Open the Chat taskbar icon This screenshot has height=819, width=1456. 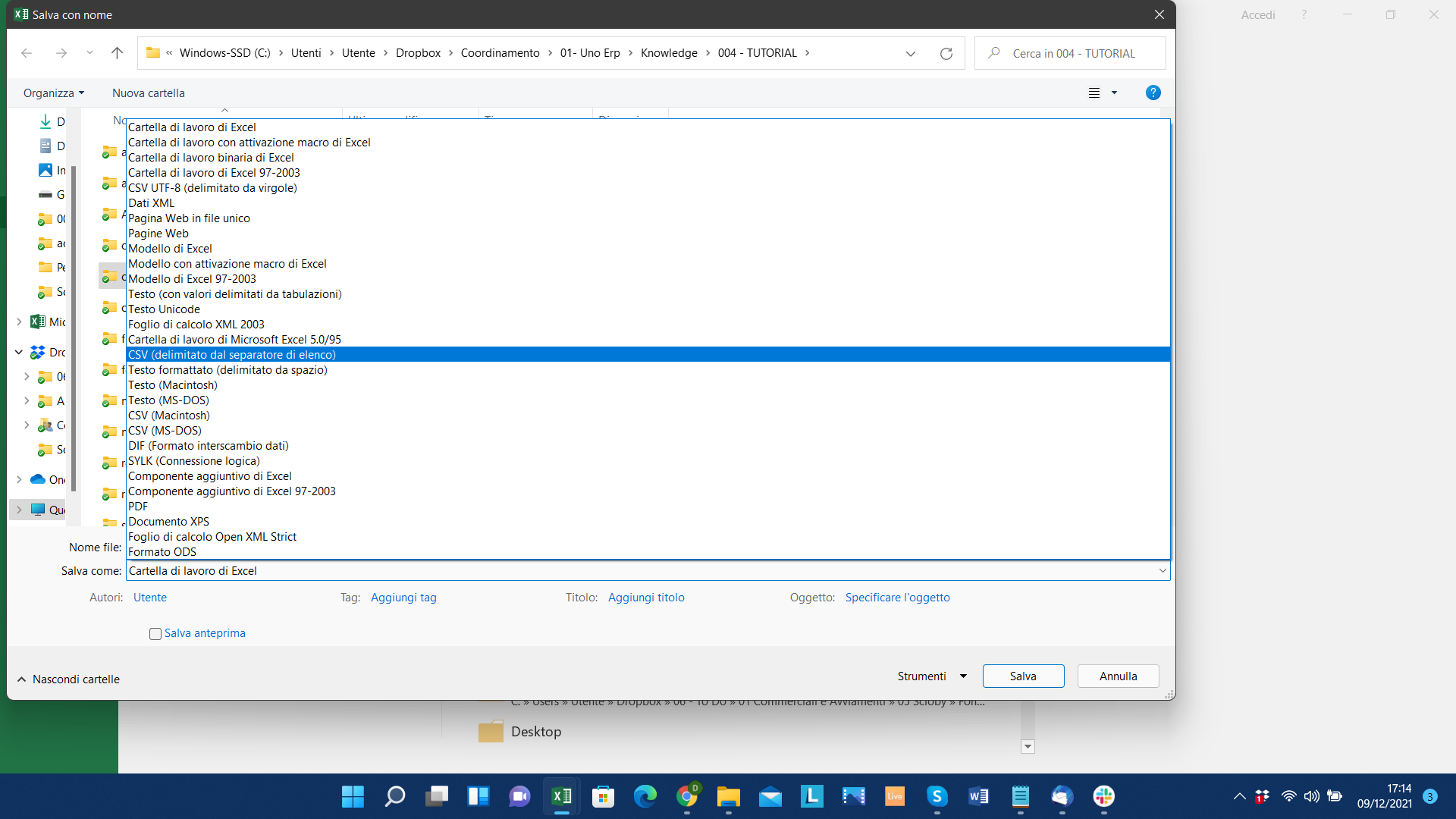(519, 796)
